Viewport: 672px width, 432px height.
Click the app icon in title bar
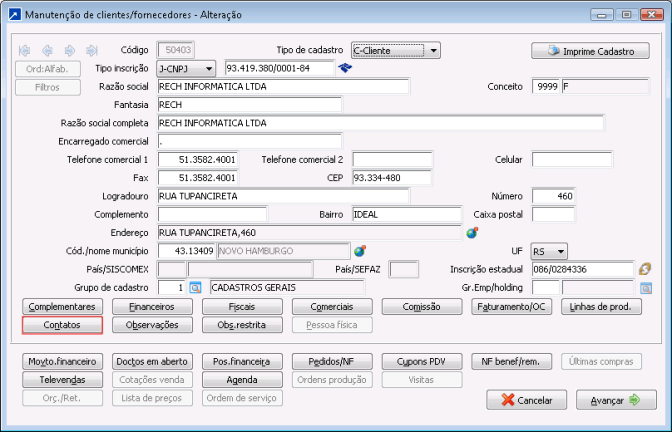pos(15,15)
